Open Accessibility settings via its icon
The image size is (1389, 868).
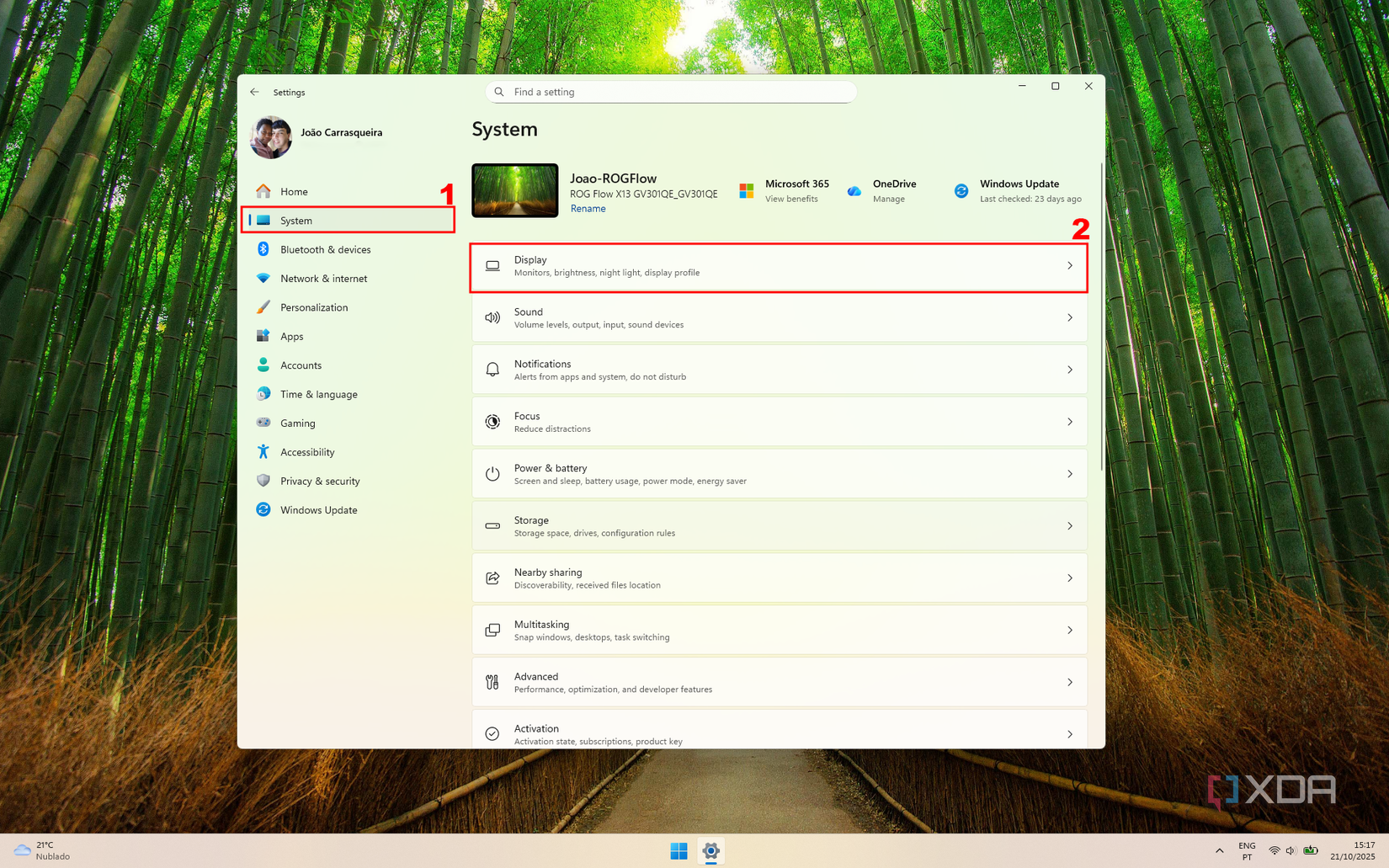[265, 452]
